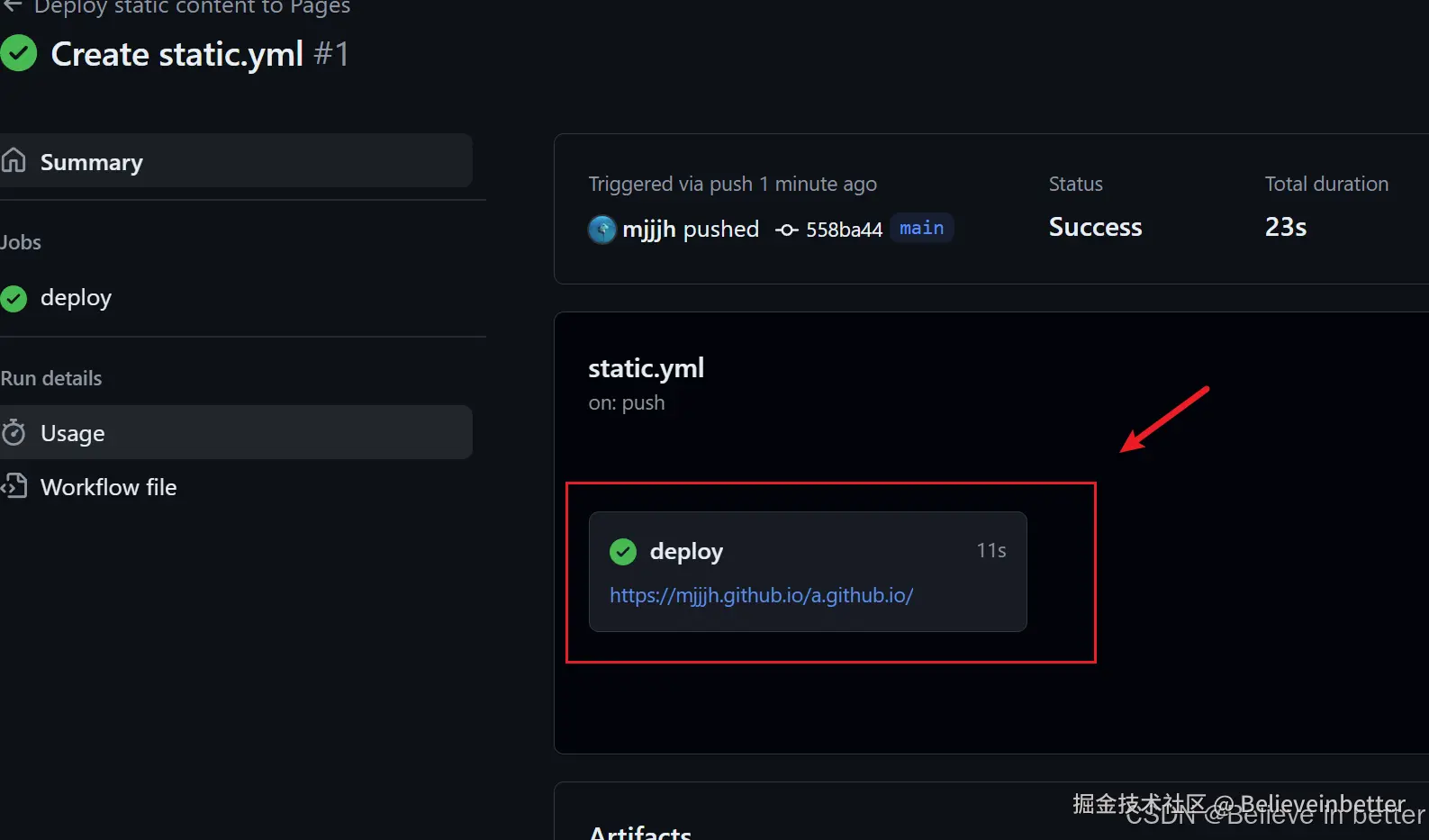Click the Summary home icon
The width and height of the screenshot is (1429, 840).
click(x=14, y=160)
